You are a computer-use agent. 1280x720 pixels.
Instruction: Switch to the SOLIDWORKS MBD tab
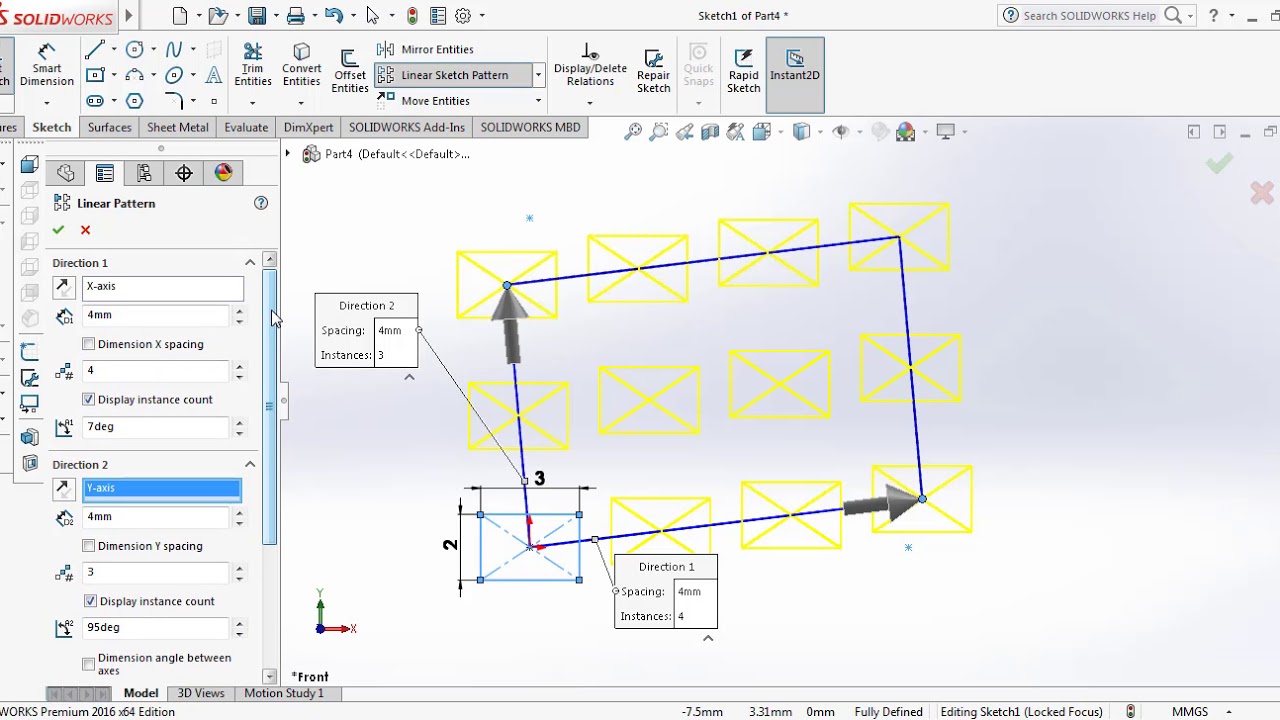click(530, 127)
